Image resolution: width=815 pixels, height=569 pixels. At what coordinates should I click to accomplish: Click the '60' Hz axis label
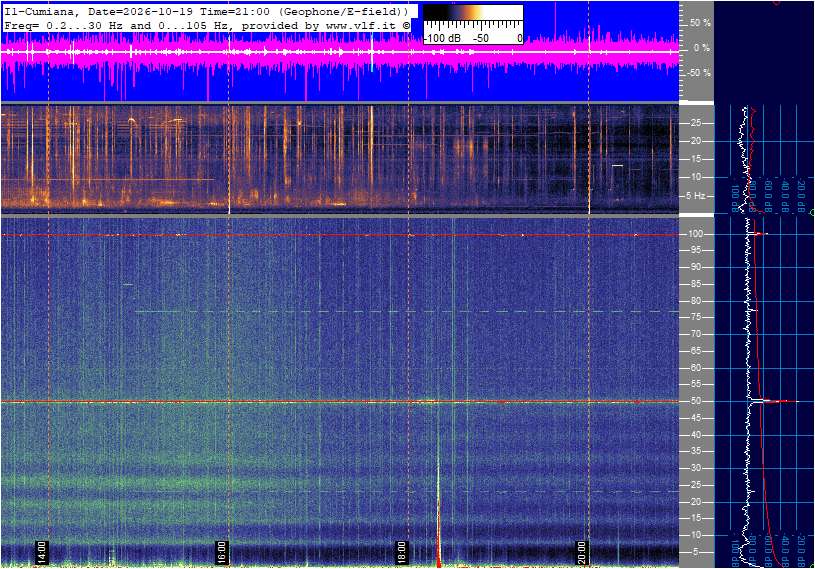[x=695, y=368]
